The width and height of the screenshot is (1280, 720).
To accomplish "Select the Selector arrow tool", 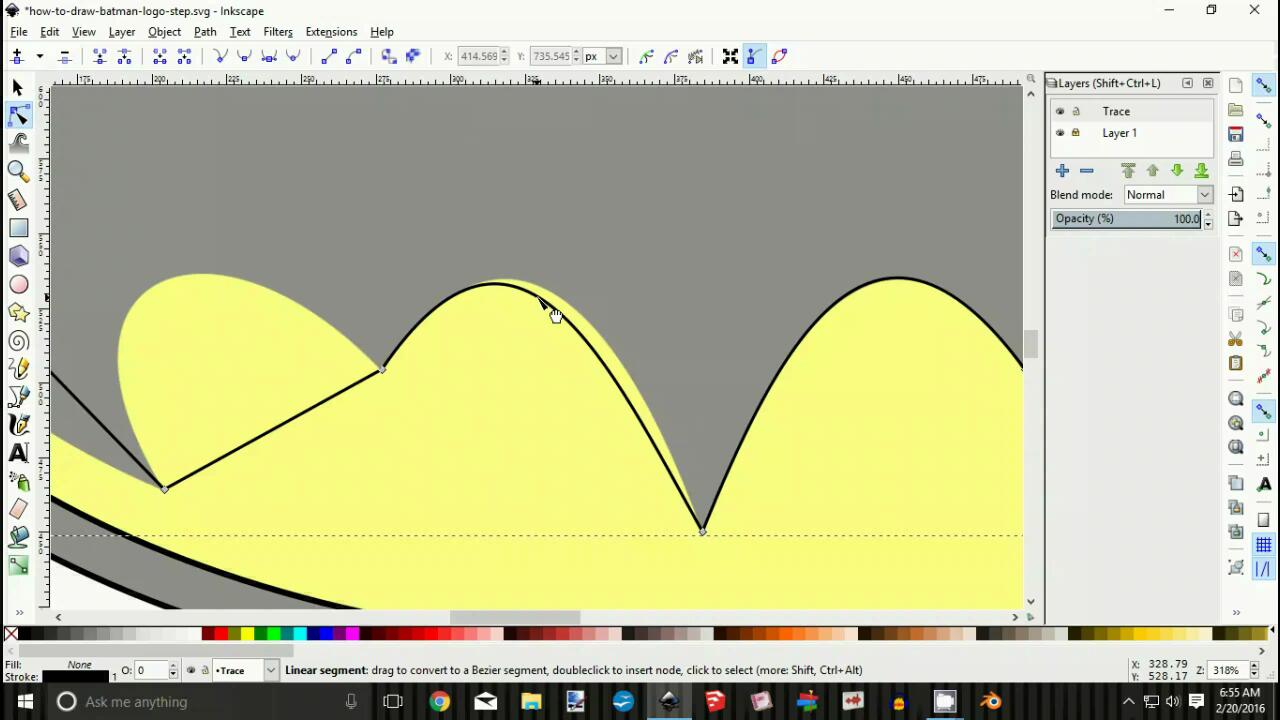I will click(18, 88).
